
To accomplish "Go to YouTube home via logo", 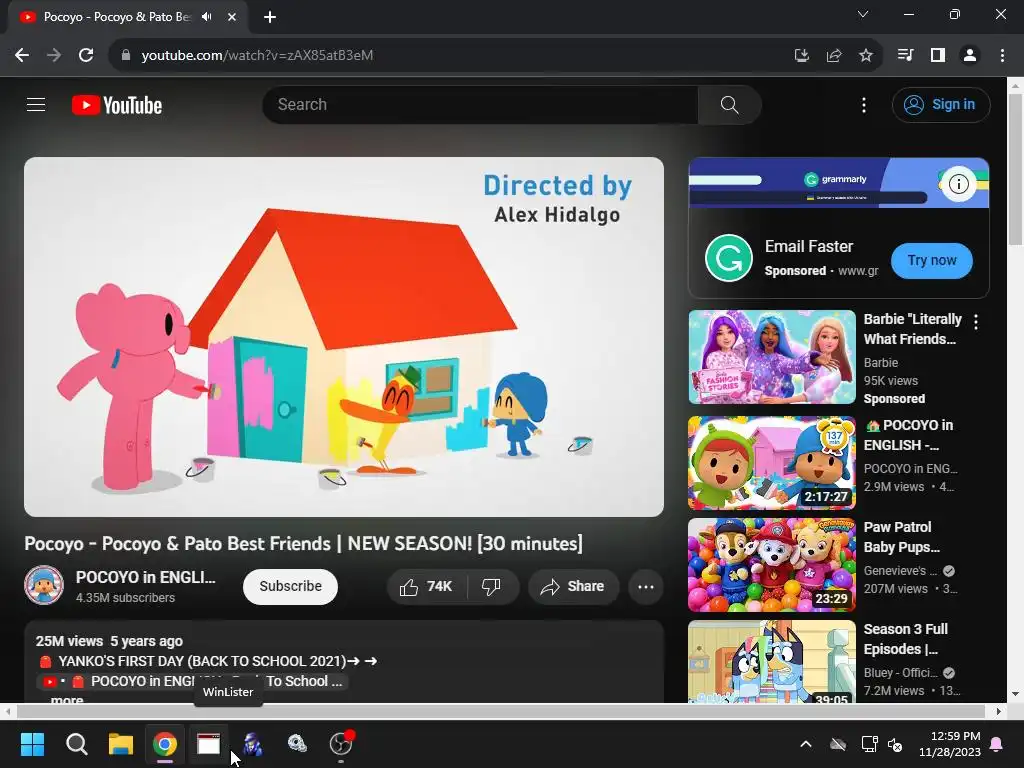I will (117, 105).
